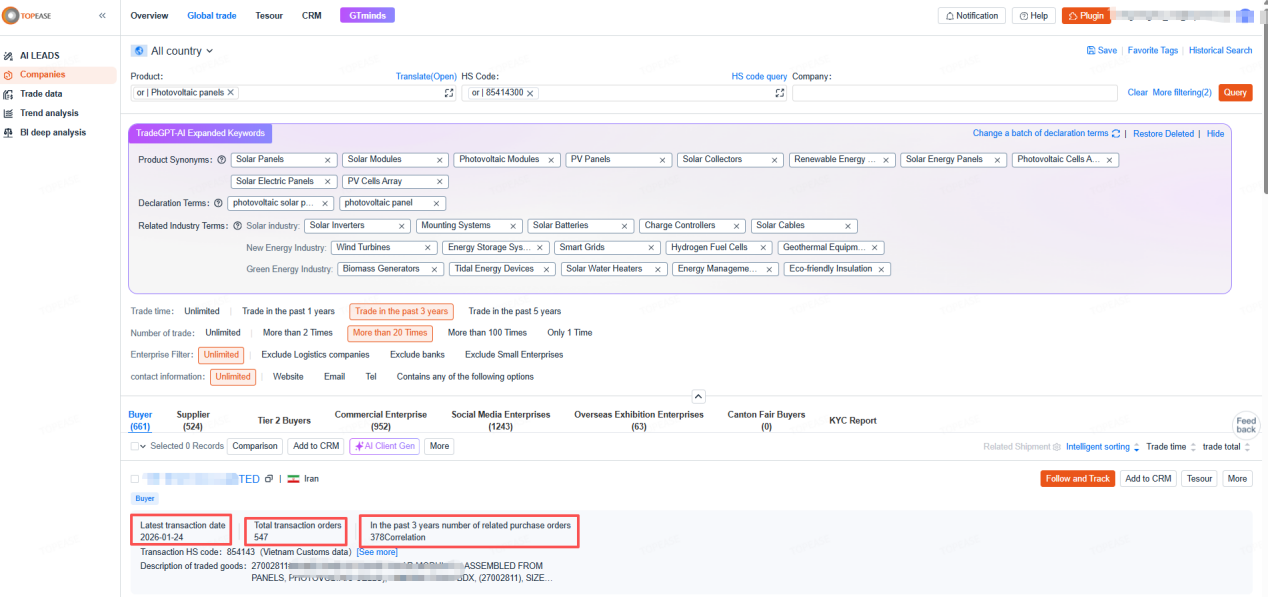Viewport: 1268px width, 597px height.
Task: Open the Notification panel
Action: (x=971, y=15)
